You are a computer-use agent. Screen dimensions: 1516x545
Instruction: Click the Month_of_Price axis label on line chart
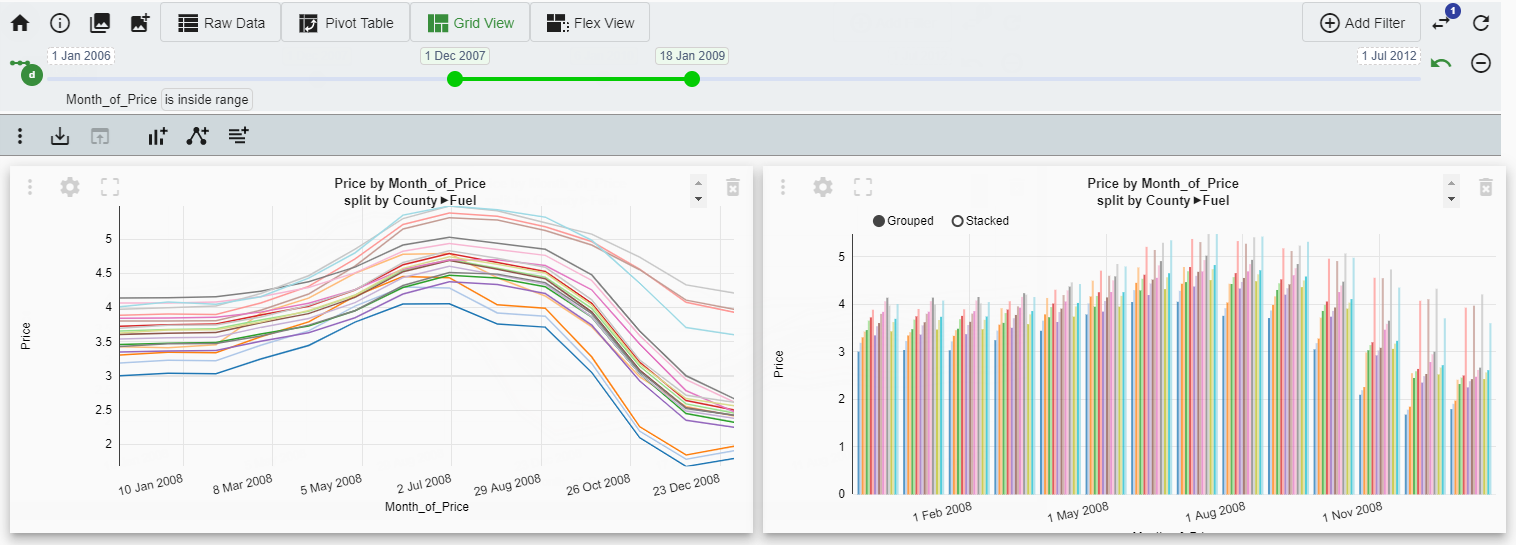pyautogui.click(x=427, y=507)
